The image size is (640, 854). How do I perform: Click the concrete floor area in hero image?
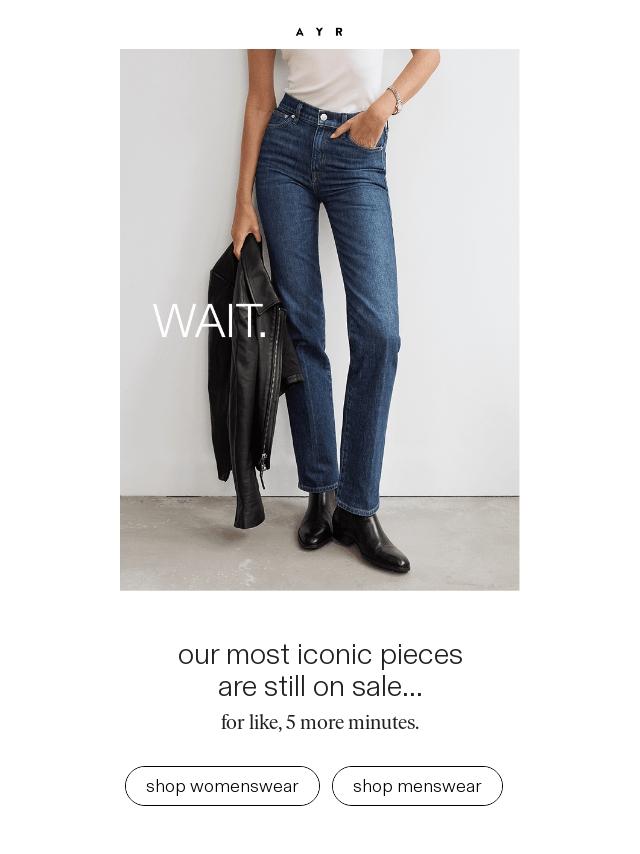(320, 544)
